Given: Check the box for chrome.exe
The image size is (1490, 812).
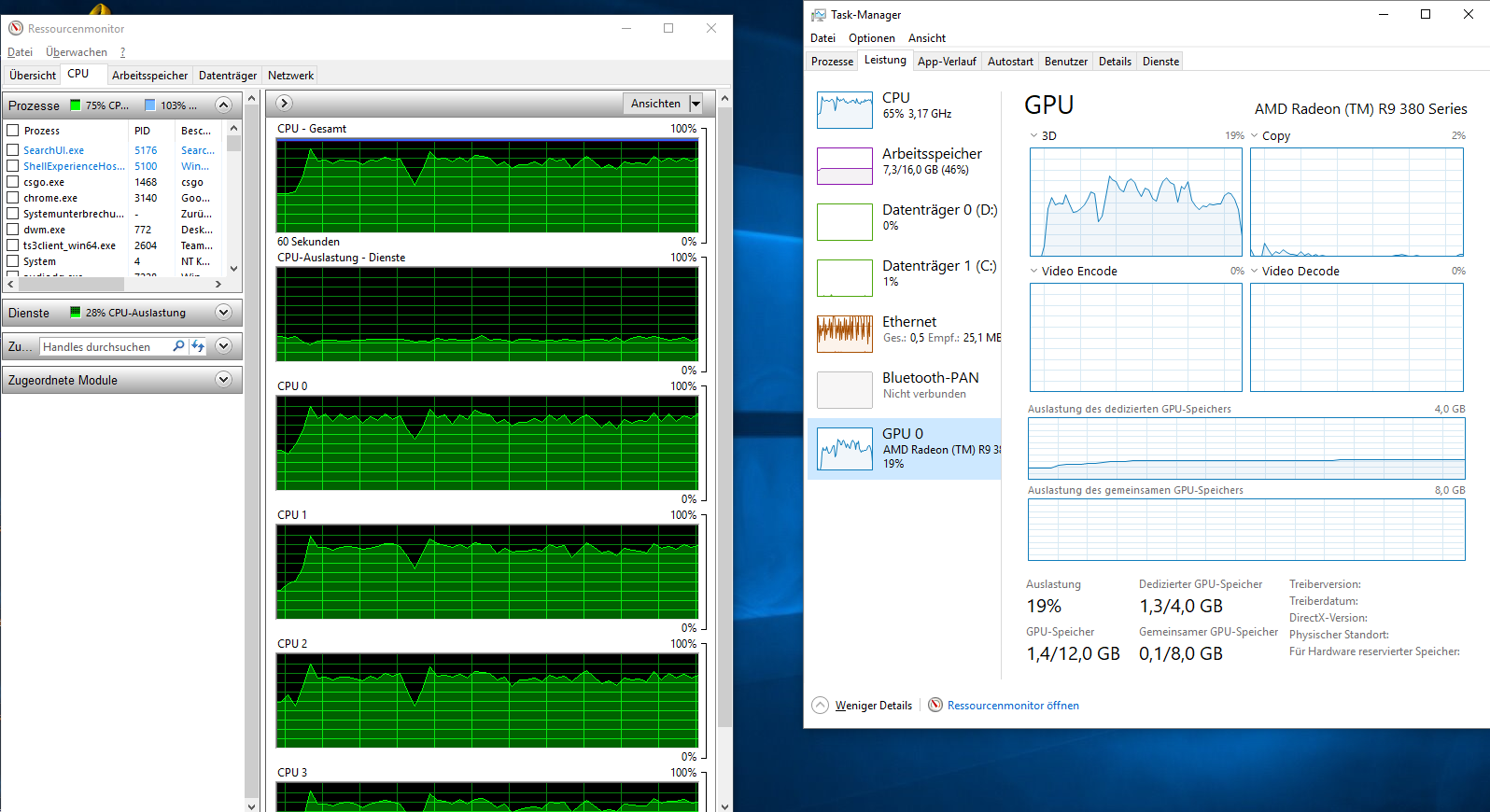Looking at the screenshot, I should pyautogui.click(x=13, y=198).
